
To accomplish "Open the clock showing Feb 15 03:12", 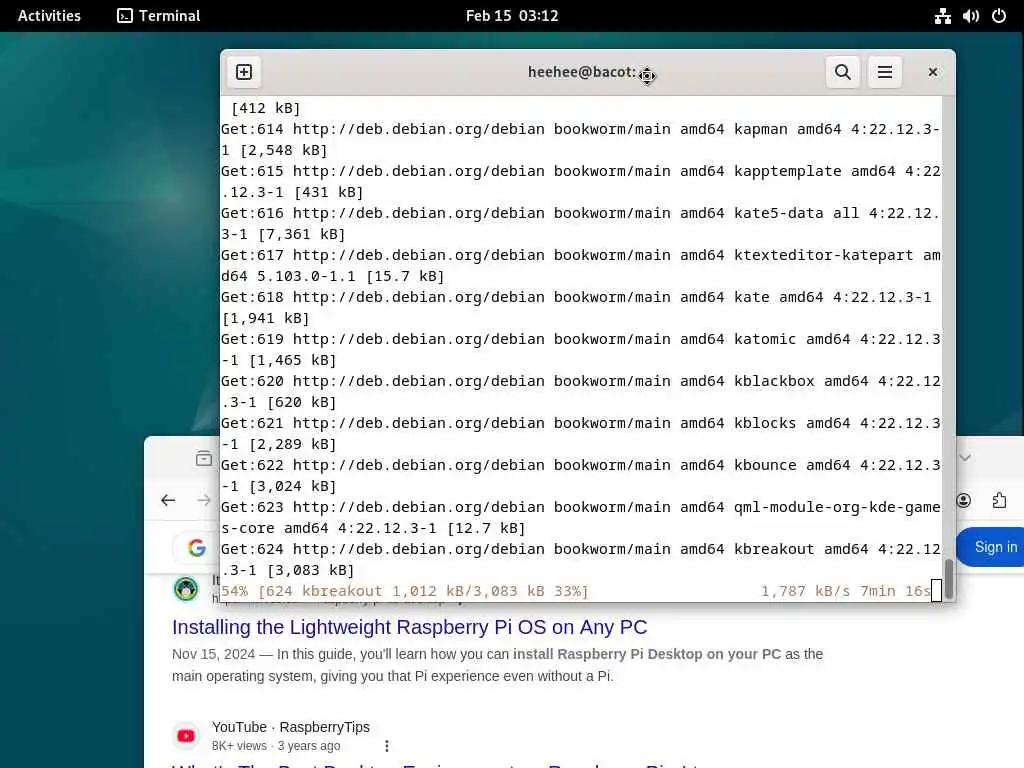I will tap(512, 16).
